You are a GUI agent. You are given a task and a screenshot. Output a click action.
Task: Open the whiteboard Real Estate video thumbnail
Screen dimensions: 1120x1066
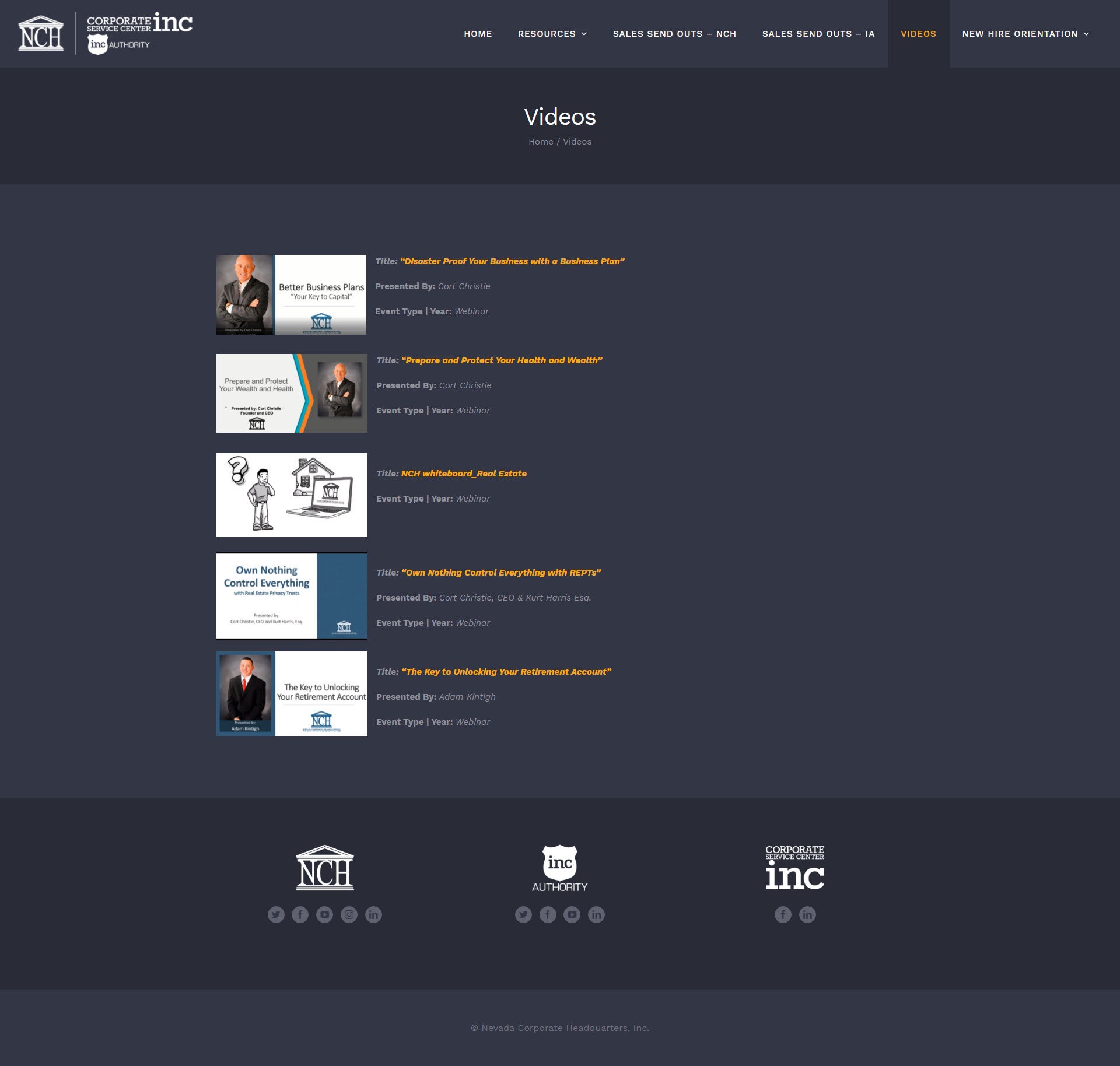(292, 495)
